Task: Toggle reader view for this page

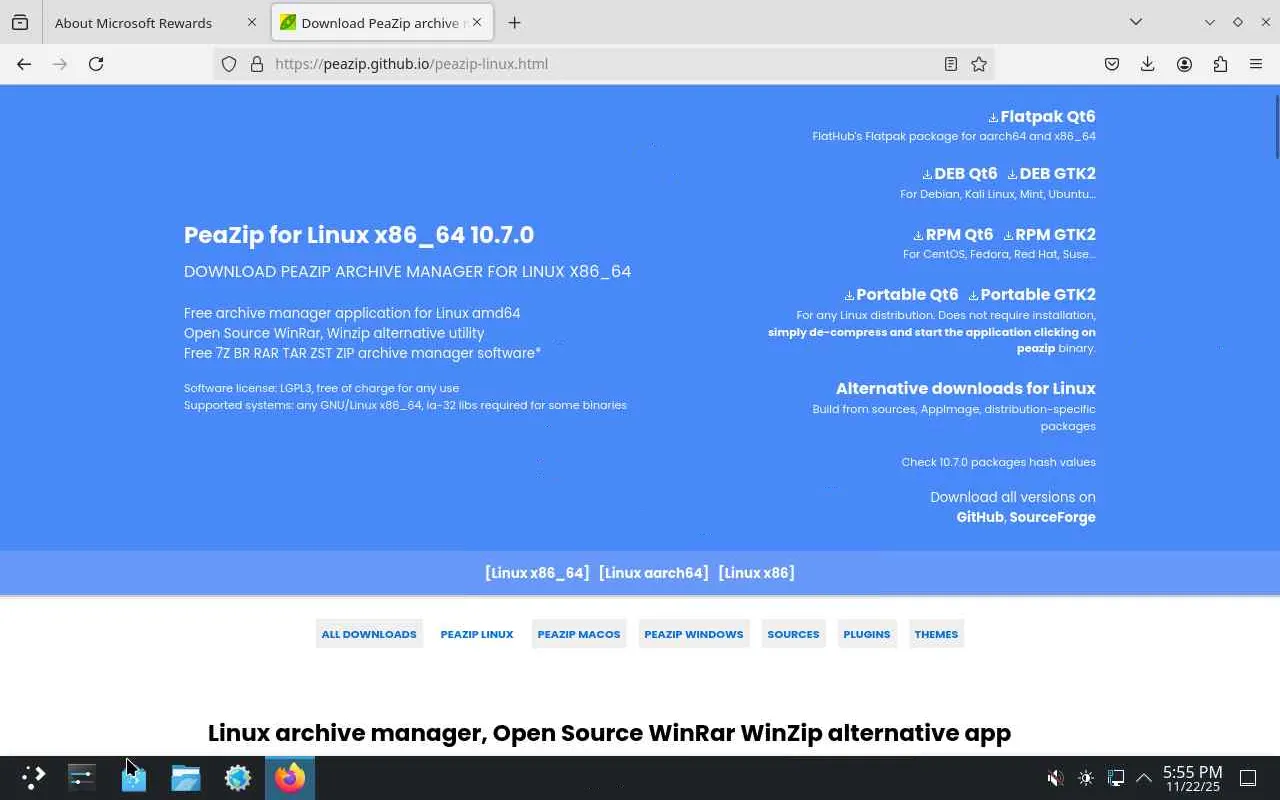Action: tap(951, 64)
